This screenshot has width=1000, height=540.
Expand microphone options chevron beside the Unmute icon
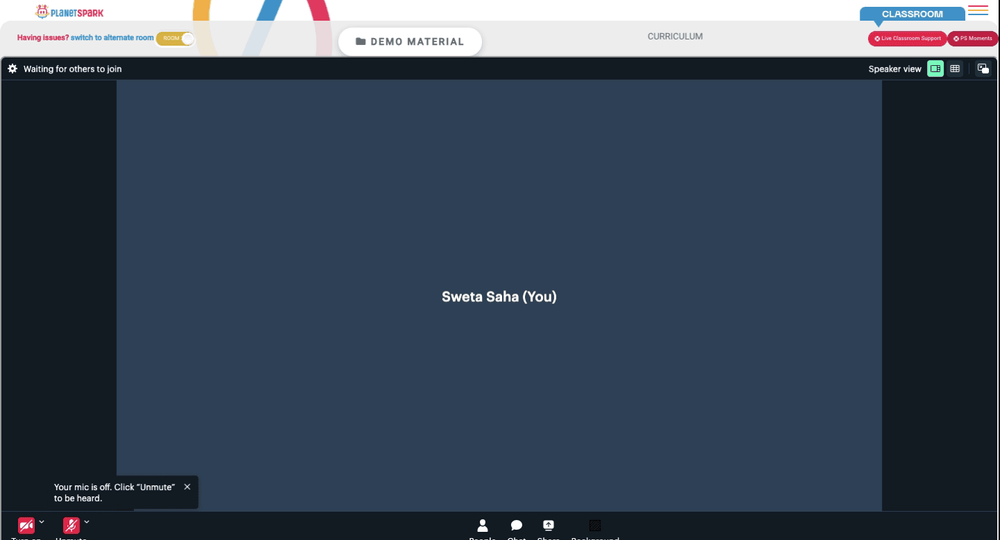click(x=87, y=522)
